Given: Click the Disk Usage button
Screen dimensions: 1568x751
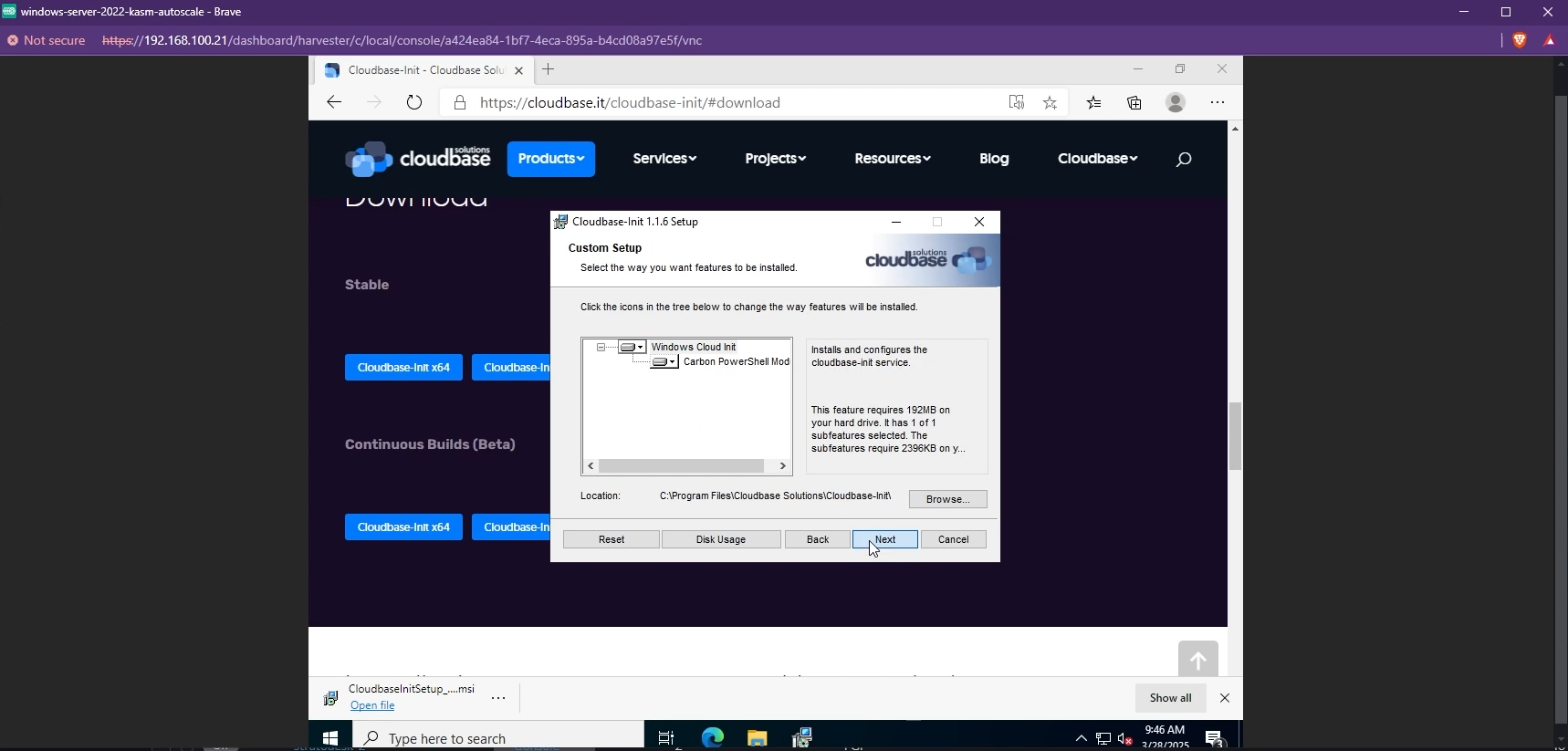Looking at the screenshot, I should tap(720, 539).
